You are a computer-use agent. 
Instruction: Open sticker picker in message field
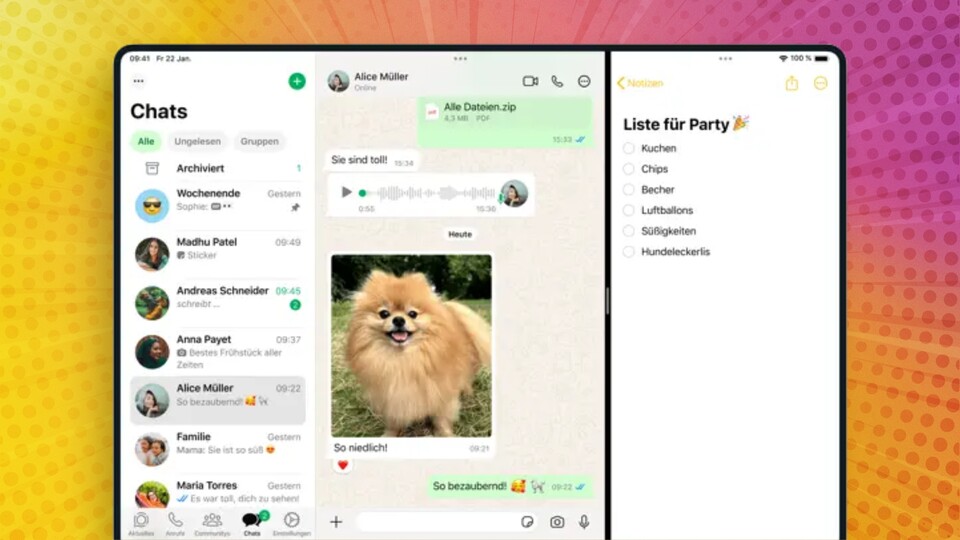(x=528, y=522)
